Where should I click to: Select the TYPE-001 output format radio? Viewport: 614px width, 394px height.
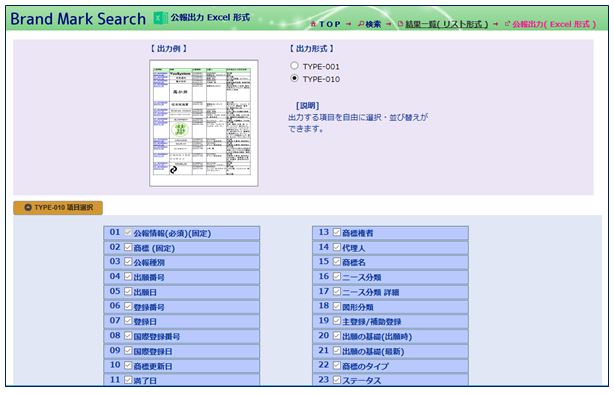coord(294,65)
